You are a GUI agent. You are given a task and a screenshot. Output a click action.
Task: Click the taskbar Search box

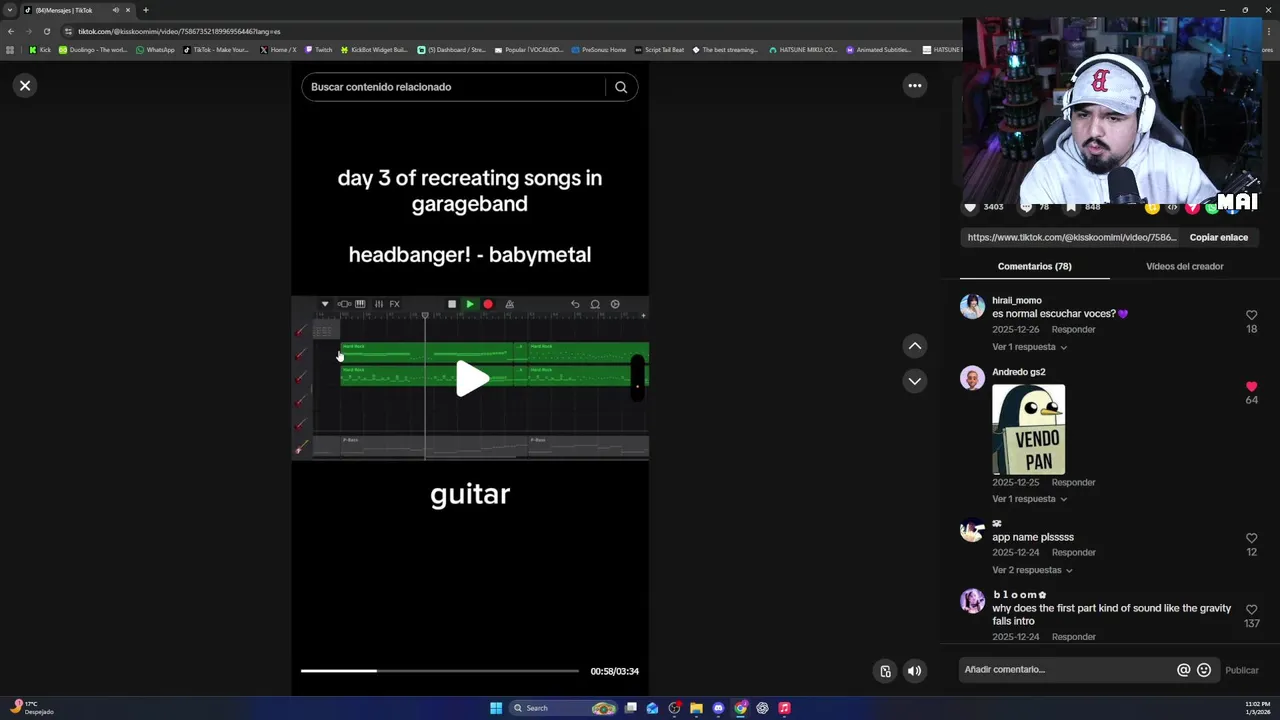(565, 708)
